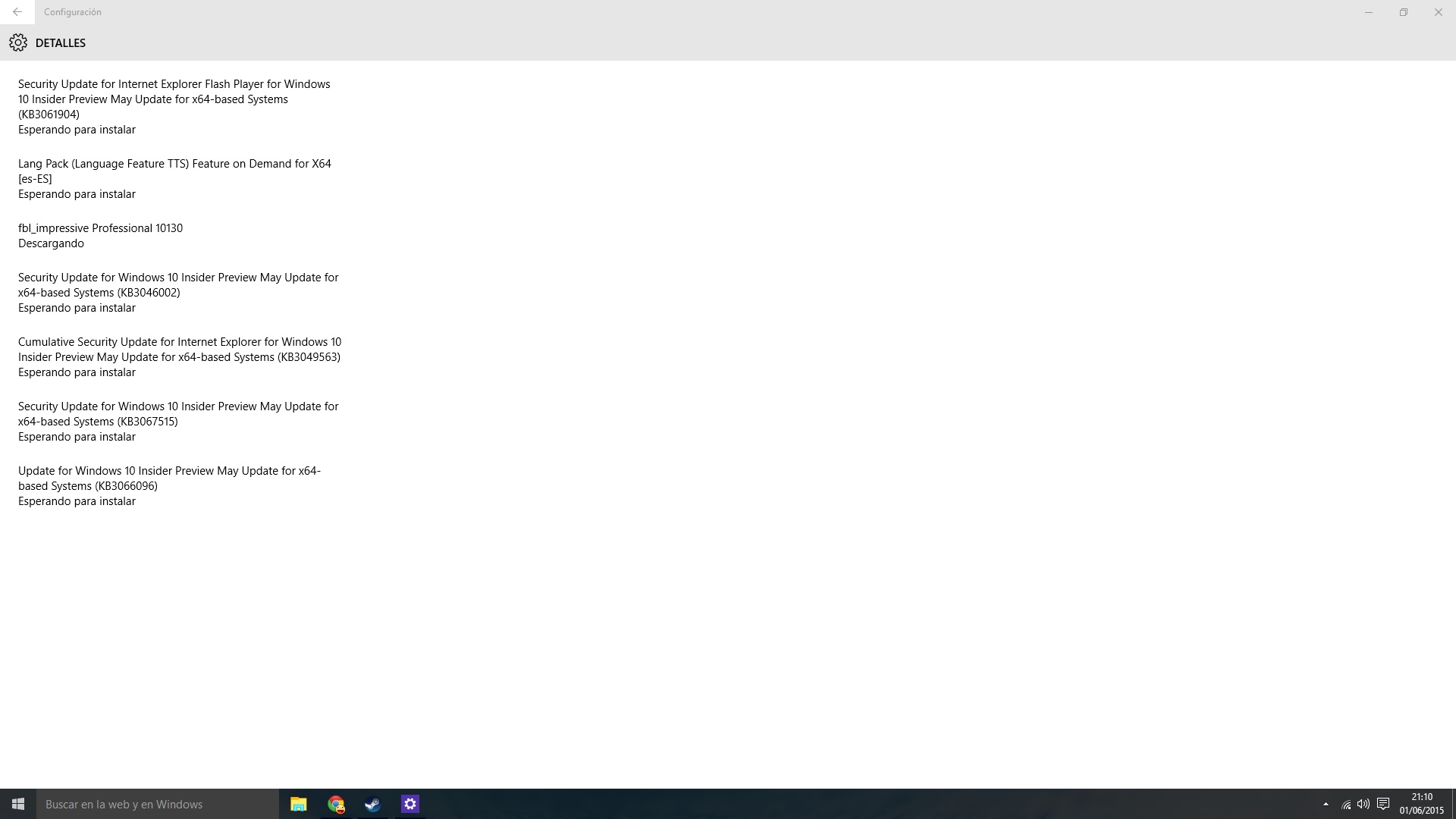Image resolution: width=1456 pixels, height=819 pixels.
Task: Open Steam from the taskbar
Action: point(372,804)
